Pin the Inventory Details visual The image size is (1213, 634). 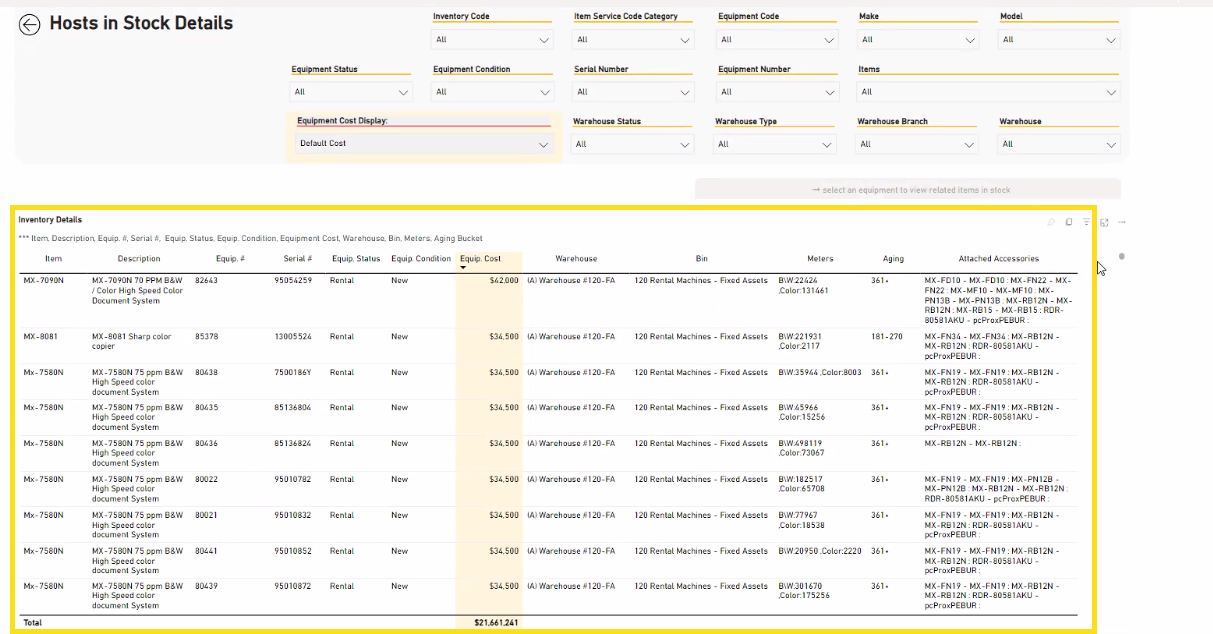tap(1050, 222)
